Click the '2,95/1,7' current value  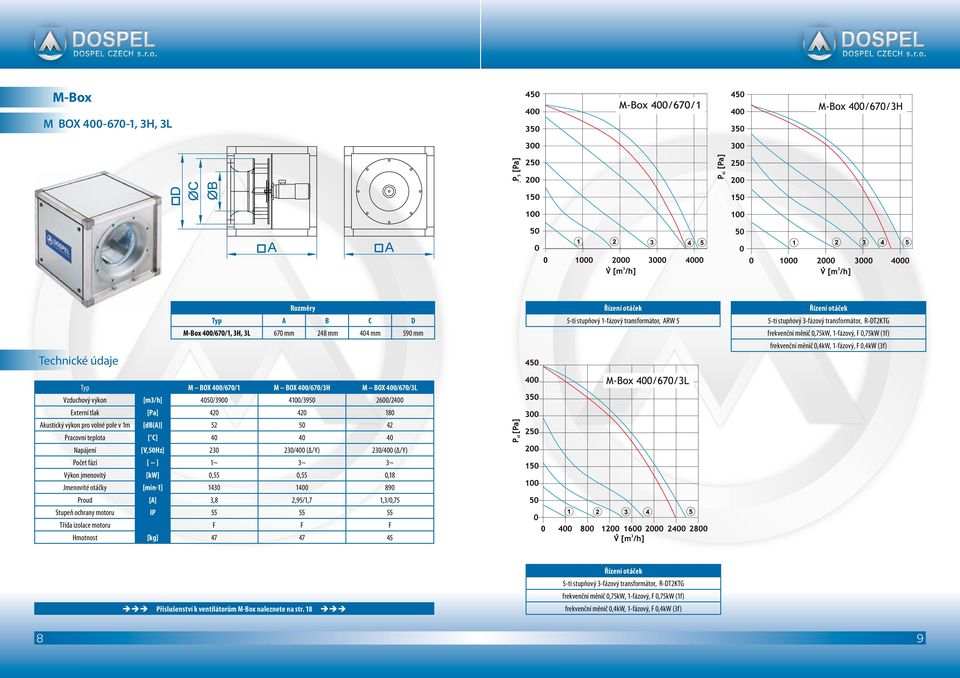pyautogui.click(x=302, y=500)
